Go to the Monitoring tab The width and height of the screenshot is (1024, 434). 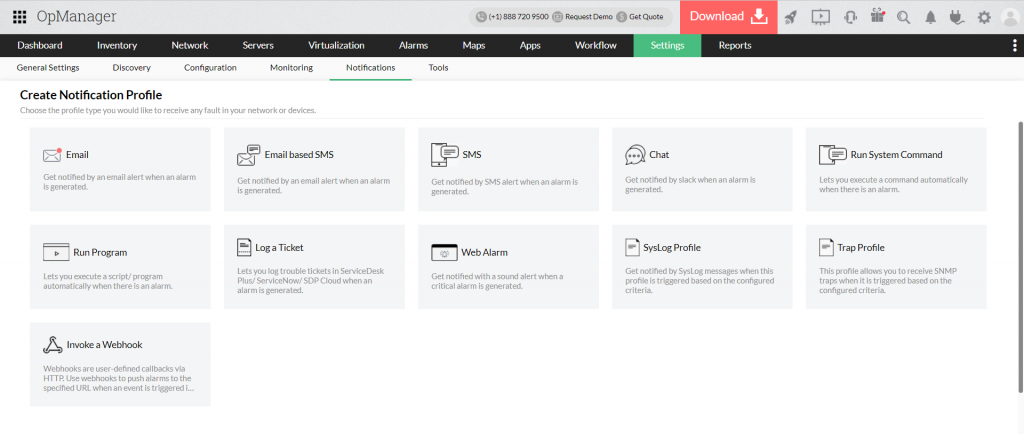291,68
